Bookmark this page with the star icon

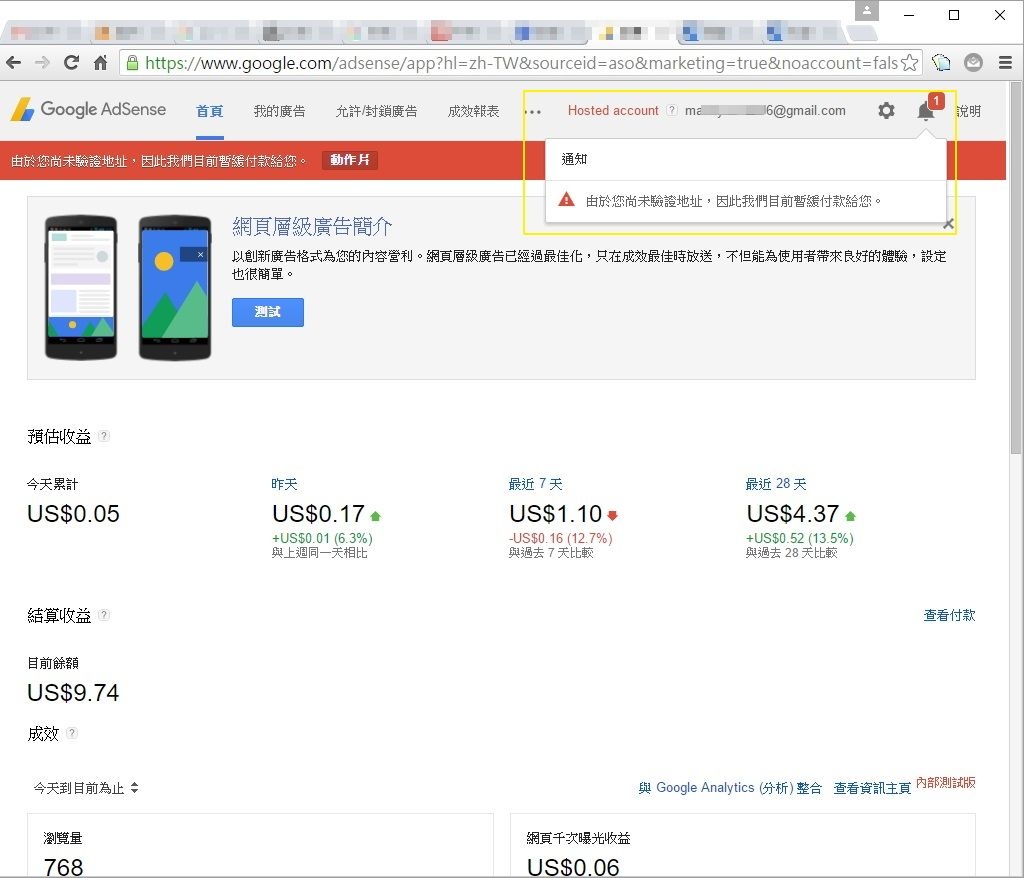tap(909, 63)
